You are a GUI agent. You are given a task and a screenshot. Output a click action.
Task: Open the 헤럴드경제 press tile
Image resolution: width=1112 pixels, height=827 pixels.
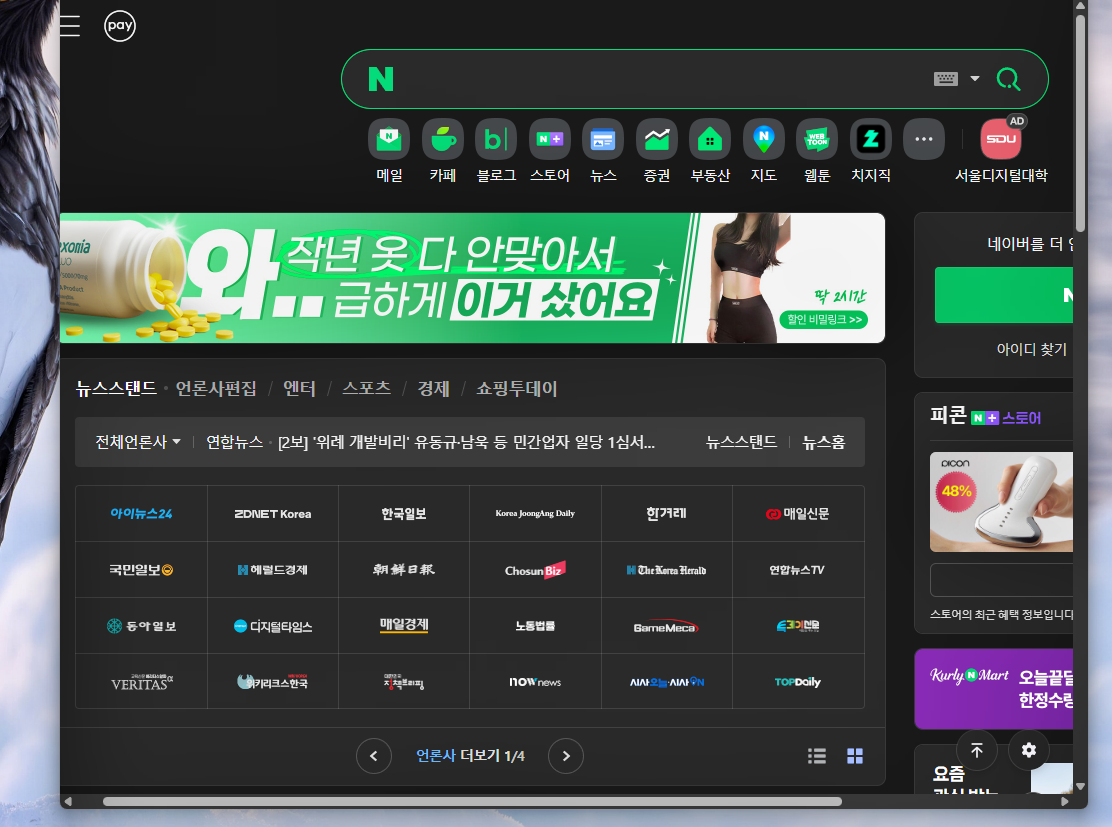[273, 570]
